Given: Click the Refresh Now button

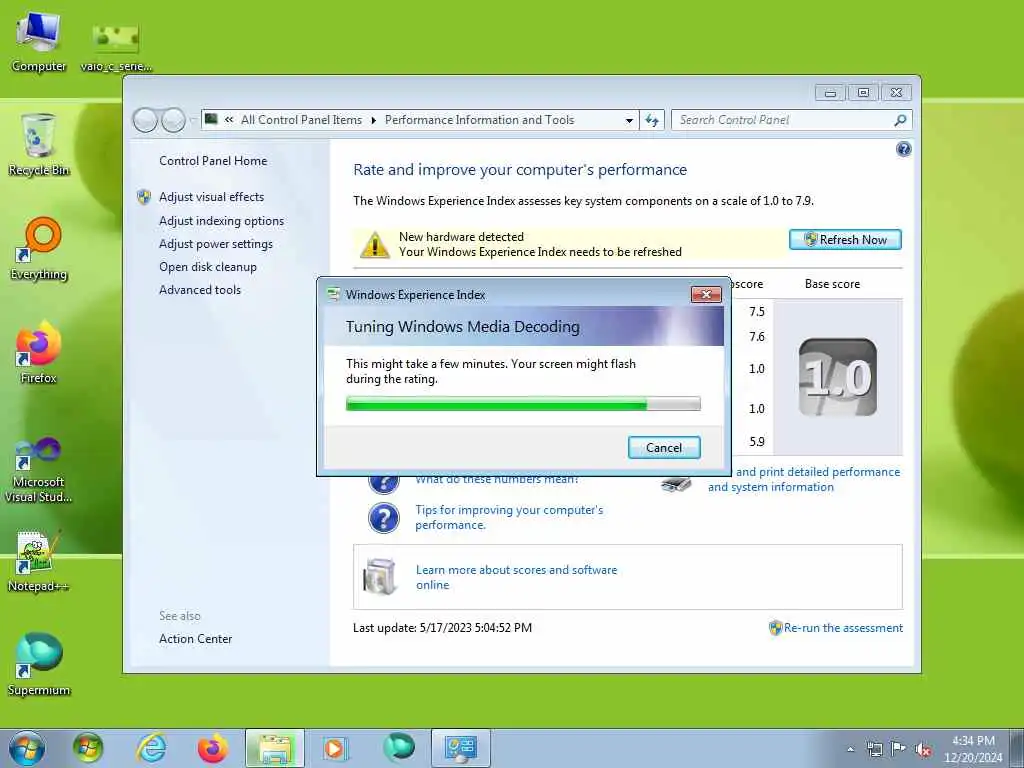Looking at the screenshot, I should pyautogui.click(x=845, y=240).
